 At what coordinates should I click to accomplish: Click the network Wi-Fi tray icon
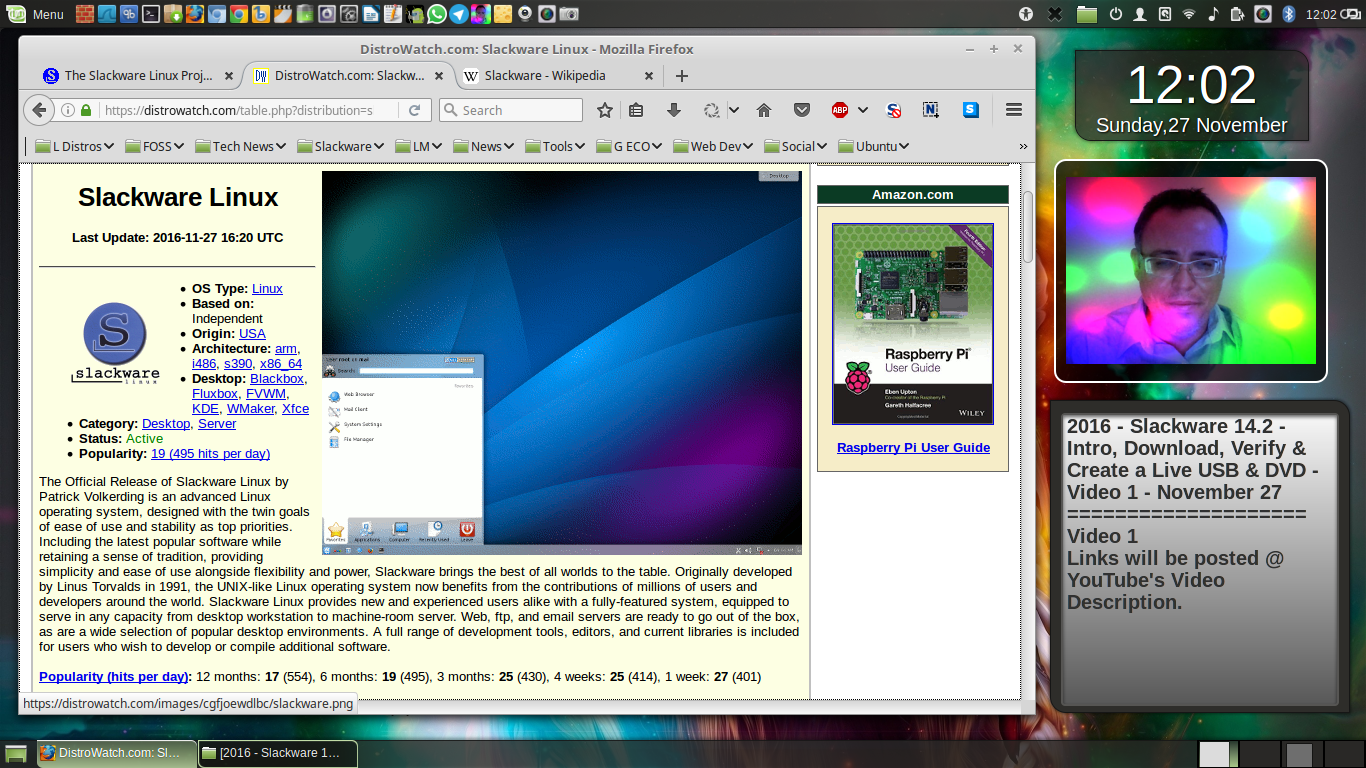click(x=1188, y=14)
